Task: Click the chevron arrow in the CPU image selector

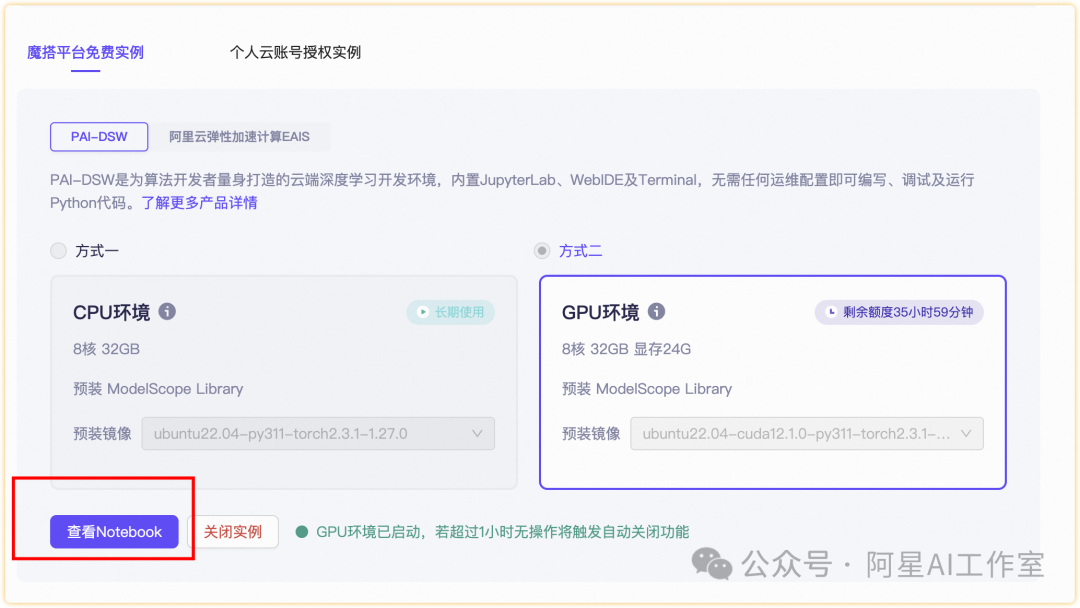Action: [x=477, y=434]
